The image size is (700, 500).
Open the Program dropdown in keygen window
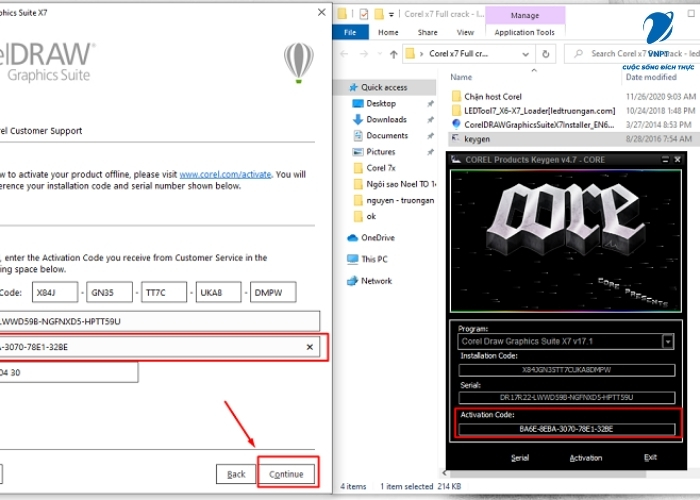click(668, 341)
